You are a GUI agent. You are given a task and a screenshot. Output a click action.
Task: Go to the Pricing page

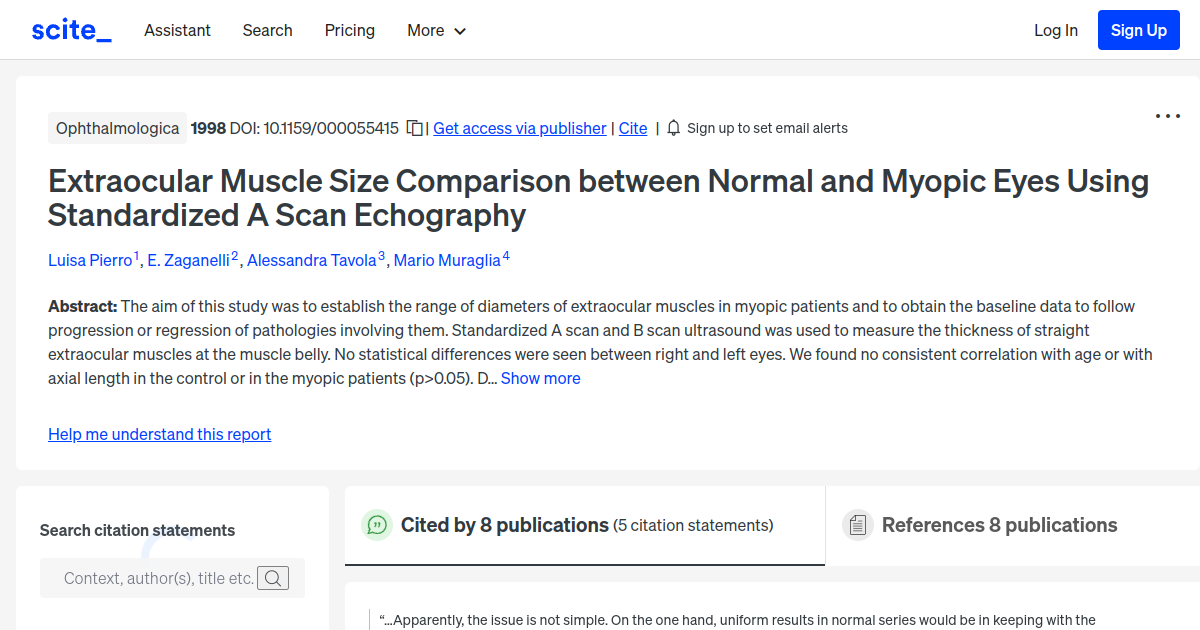click(x=349, y=30)
